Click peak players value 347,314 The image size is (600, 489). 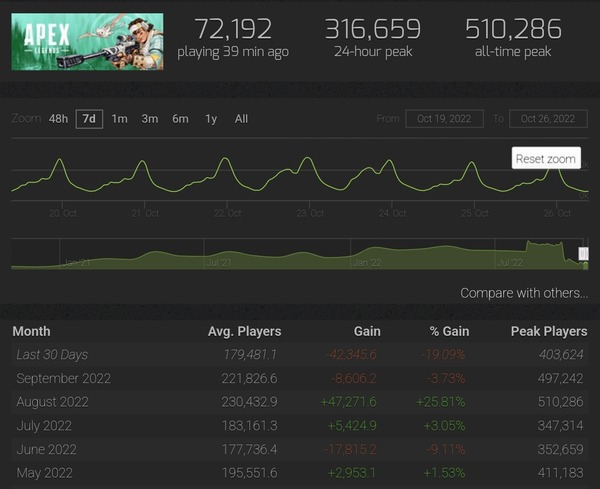(x=560, y=426)
